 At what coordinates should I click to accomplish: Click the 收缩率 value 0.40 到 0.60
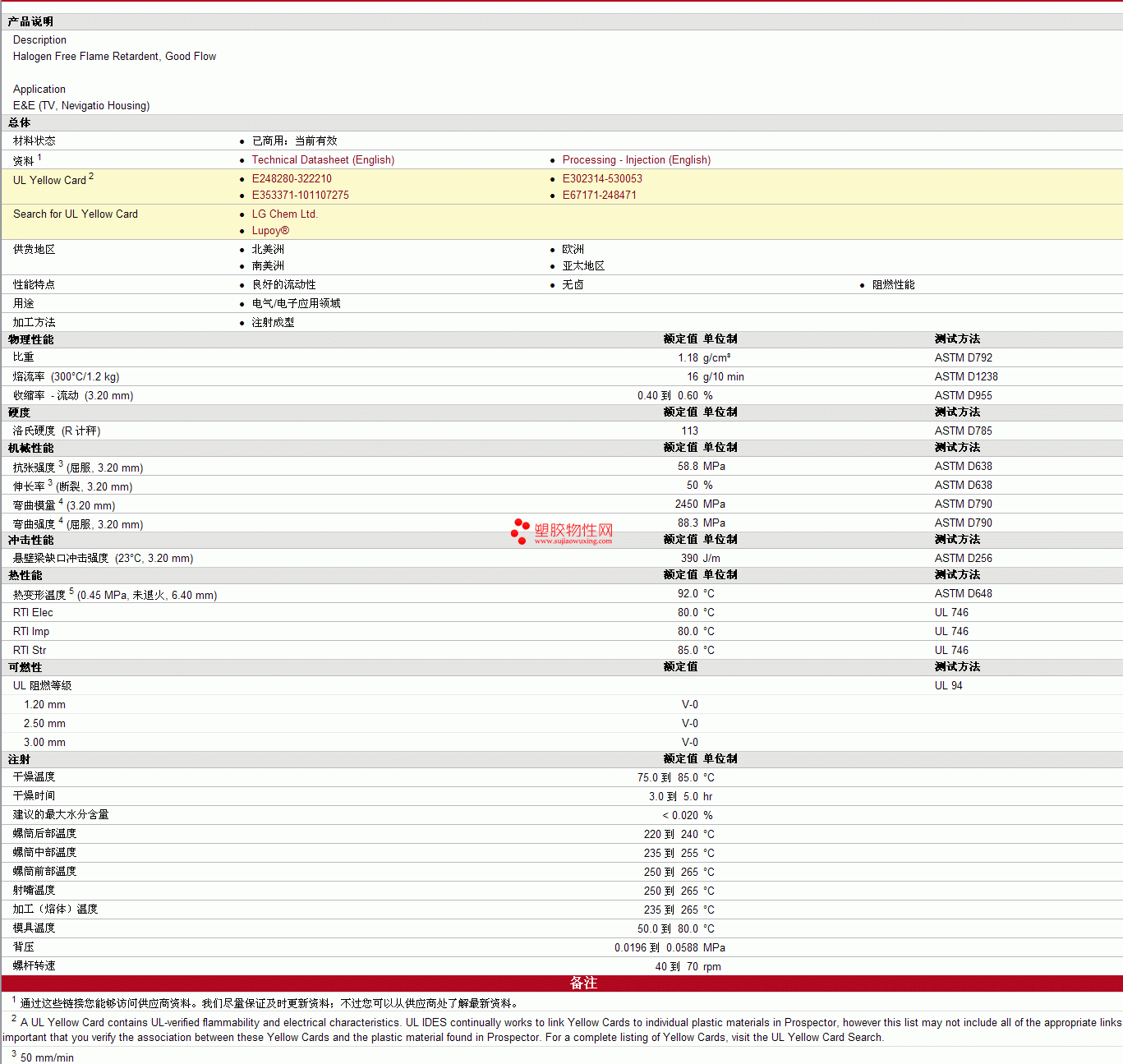point(668,396)
